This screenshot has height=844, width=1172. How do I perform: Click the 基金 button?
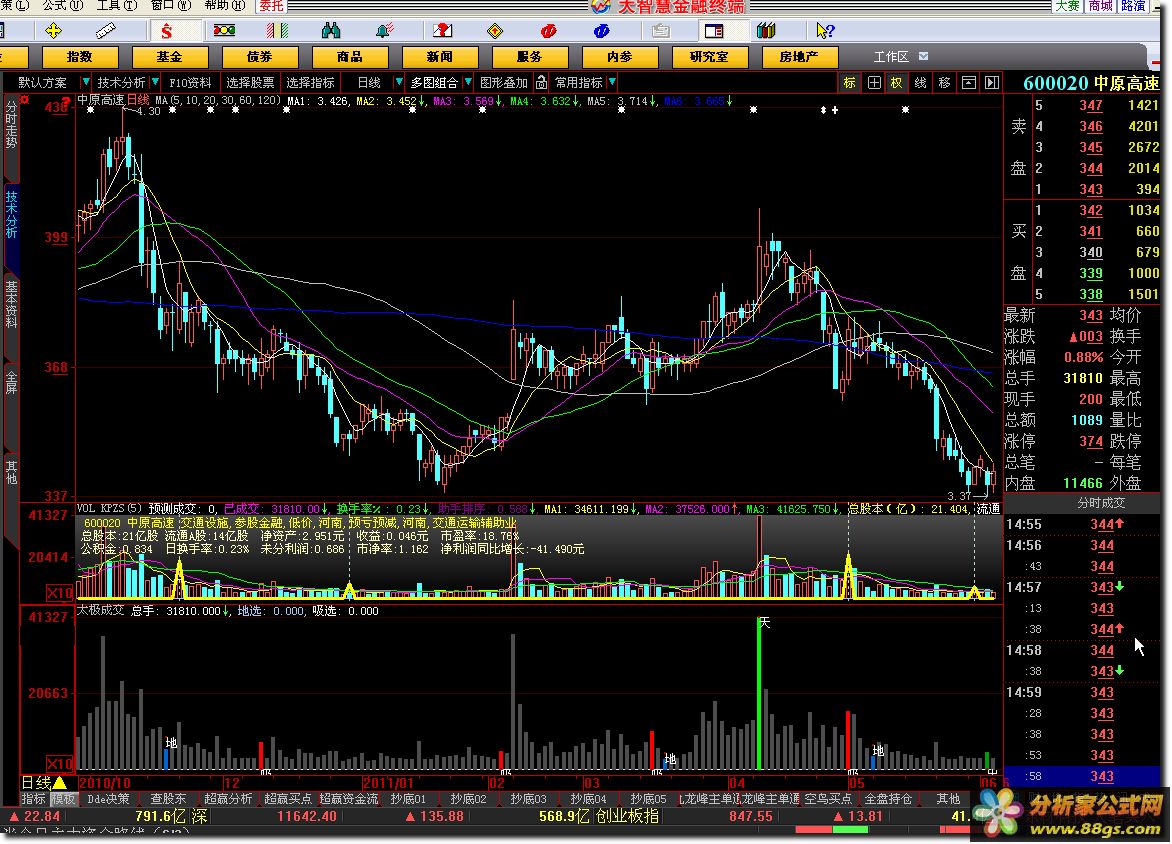[x=170, y=57]
